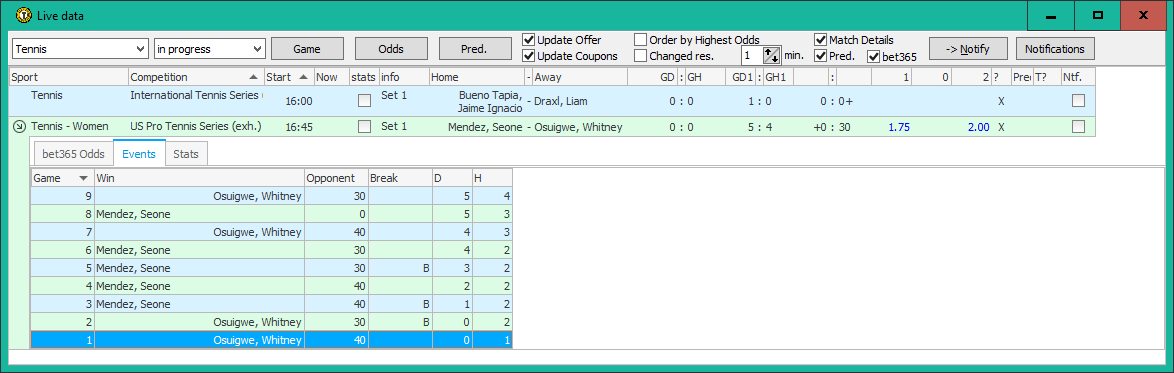Image resolution: width=1174 pixels, height=373 pixels.
Task: Select game 2 Osuigwe, Whitney row
Action: click(271, 322)
